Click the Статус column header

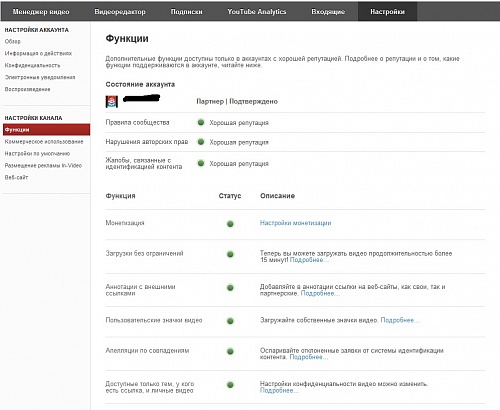pos(230,196)
